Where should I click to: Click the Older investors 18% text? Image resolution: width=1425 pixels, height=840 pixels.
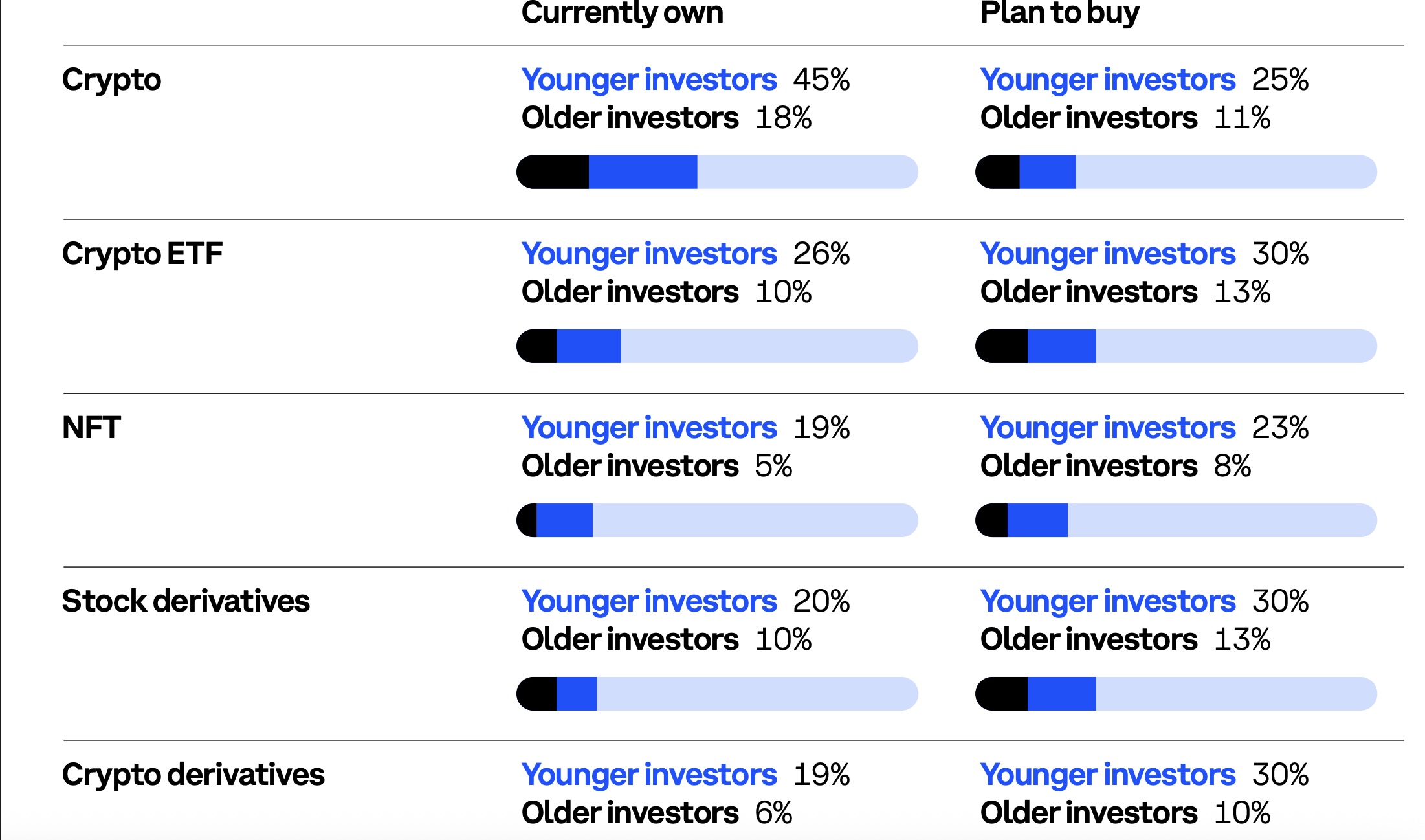click(667, 118)
